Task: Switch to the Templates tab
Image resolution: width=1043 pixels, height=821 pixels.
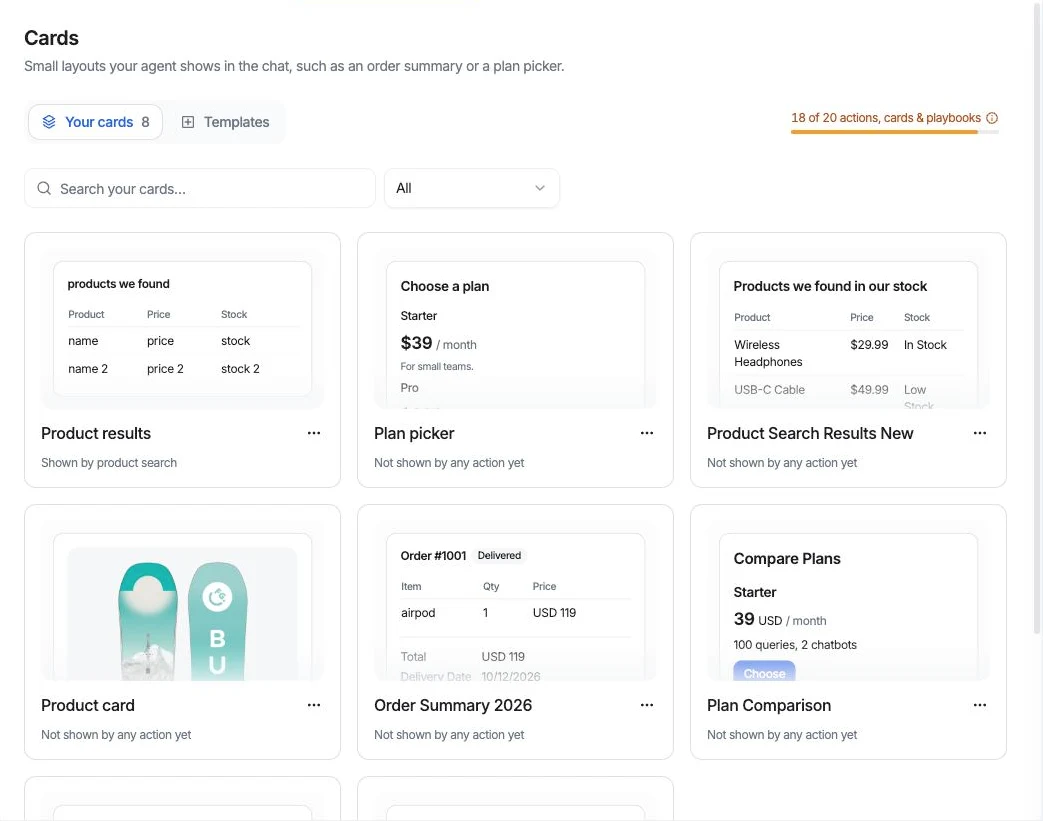Action: click(225, 122)
